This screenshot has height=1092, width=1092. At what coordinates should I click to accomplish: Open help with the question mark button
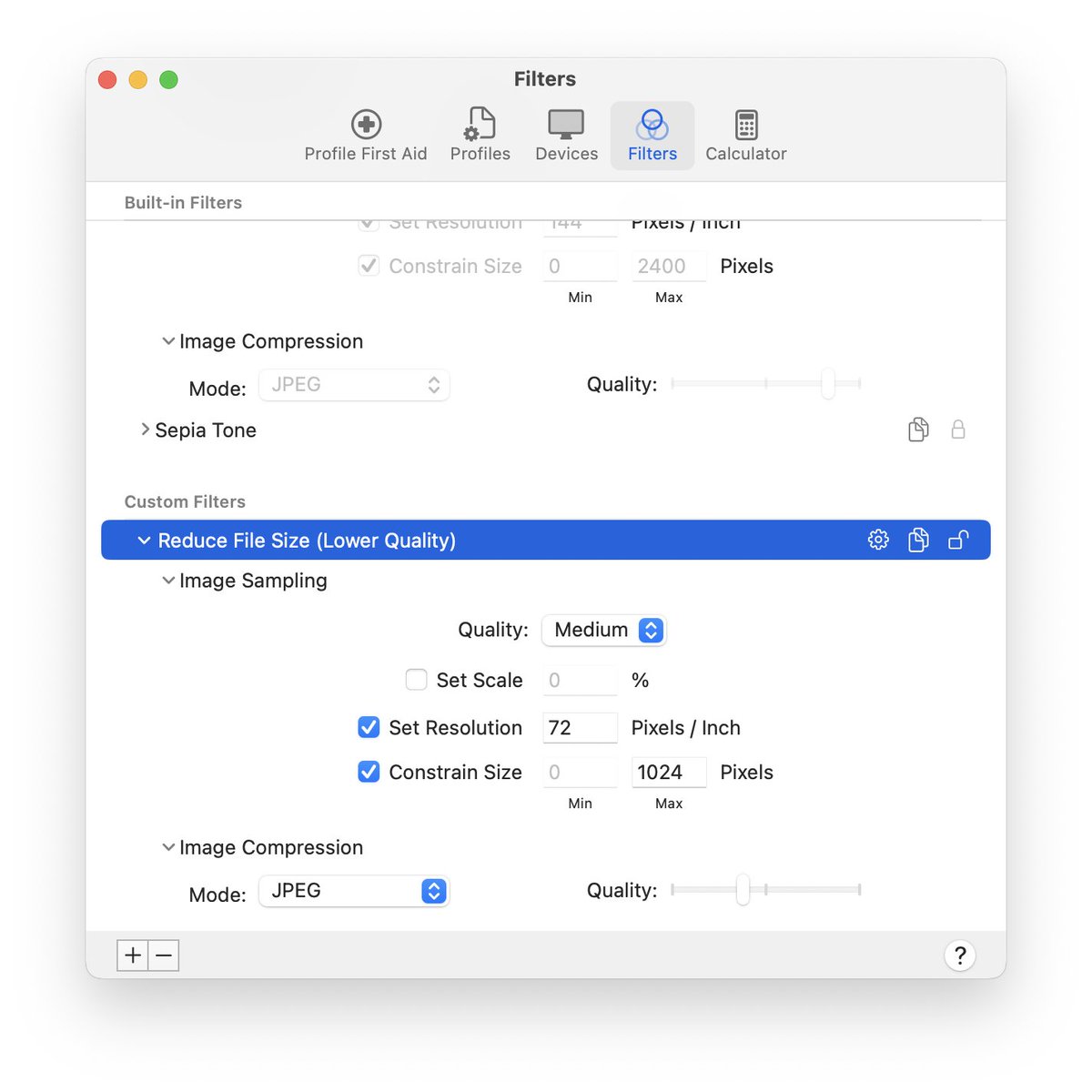[960, 955]
